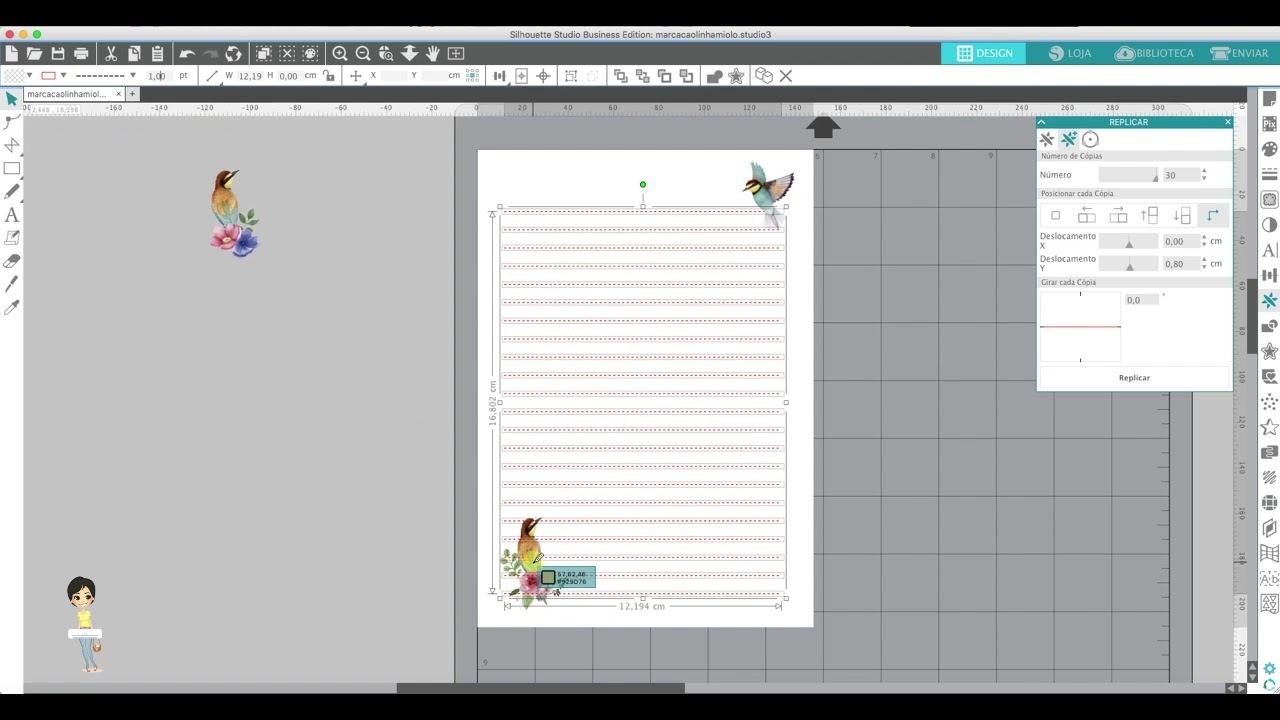The width and height of the screenshot is (1280, 720).
Task: Paste from clipboard icon
Action: coord(157,53)
